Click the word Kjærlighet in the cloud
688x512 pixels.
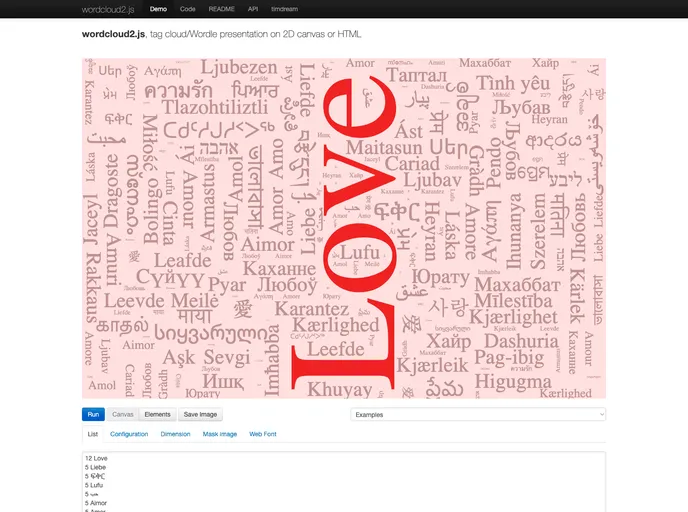pos(513,318)
